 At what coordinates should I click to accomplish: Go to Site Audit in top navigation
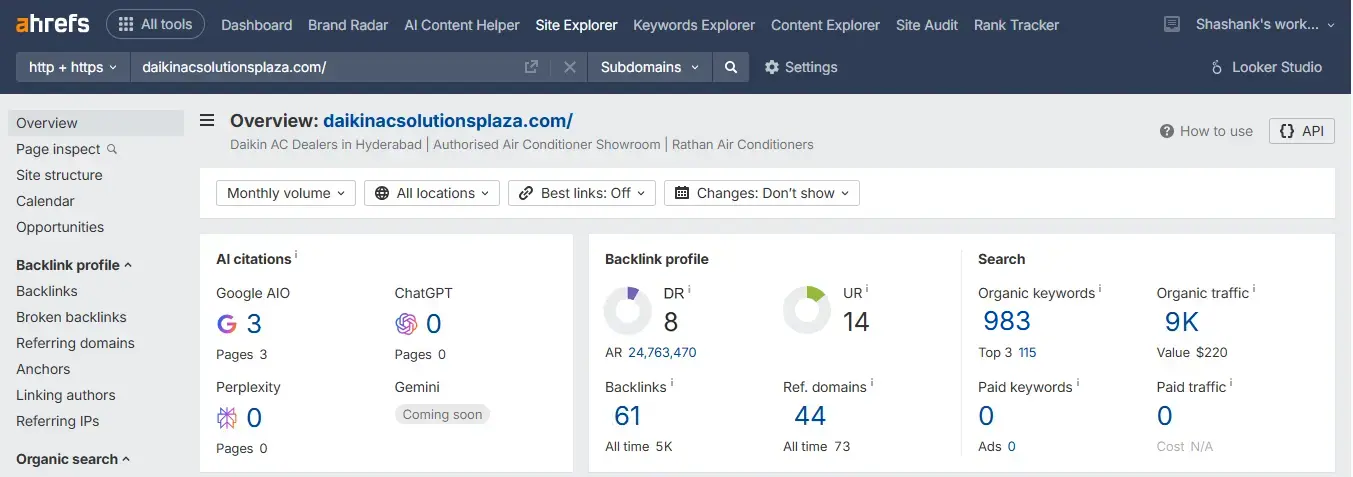pyautogui.click(x=926, y=25)
